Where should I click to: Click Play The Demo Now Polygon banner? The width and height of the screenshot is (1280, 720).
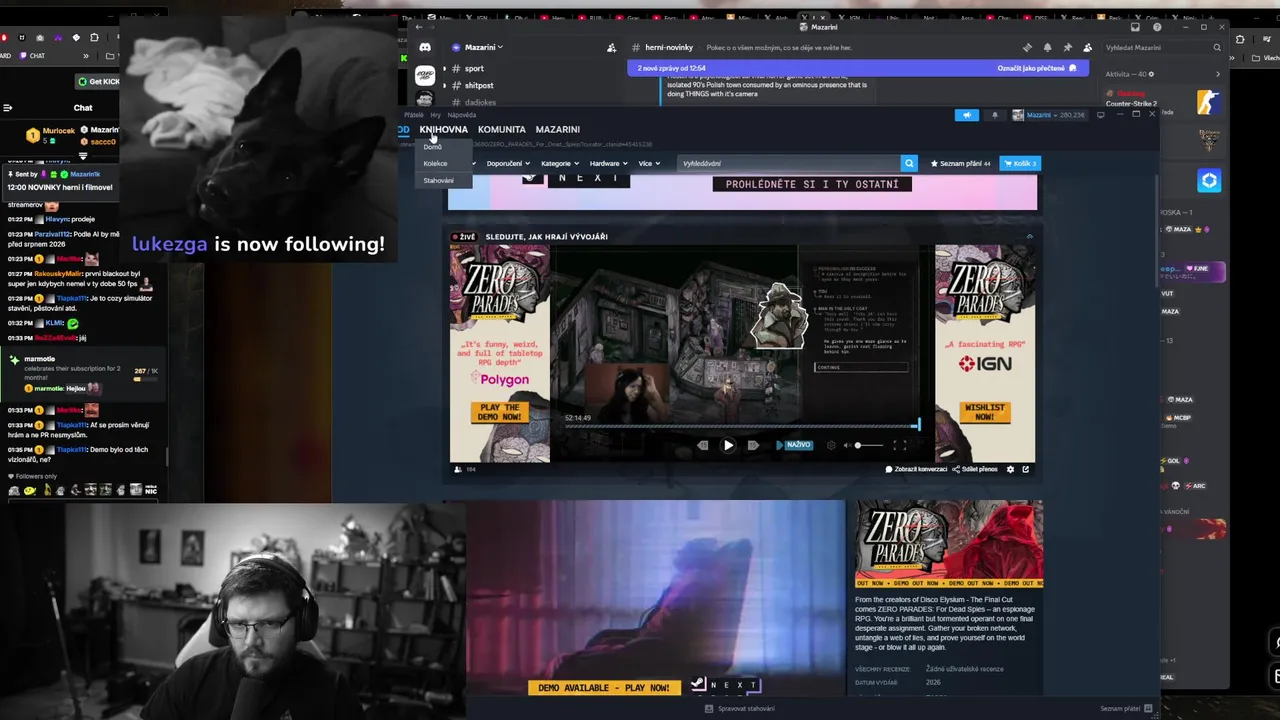(x=500, y=412)
